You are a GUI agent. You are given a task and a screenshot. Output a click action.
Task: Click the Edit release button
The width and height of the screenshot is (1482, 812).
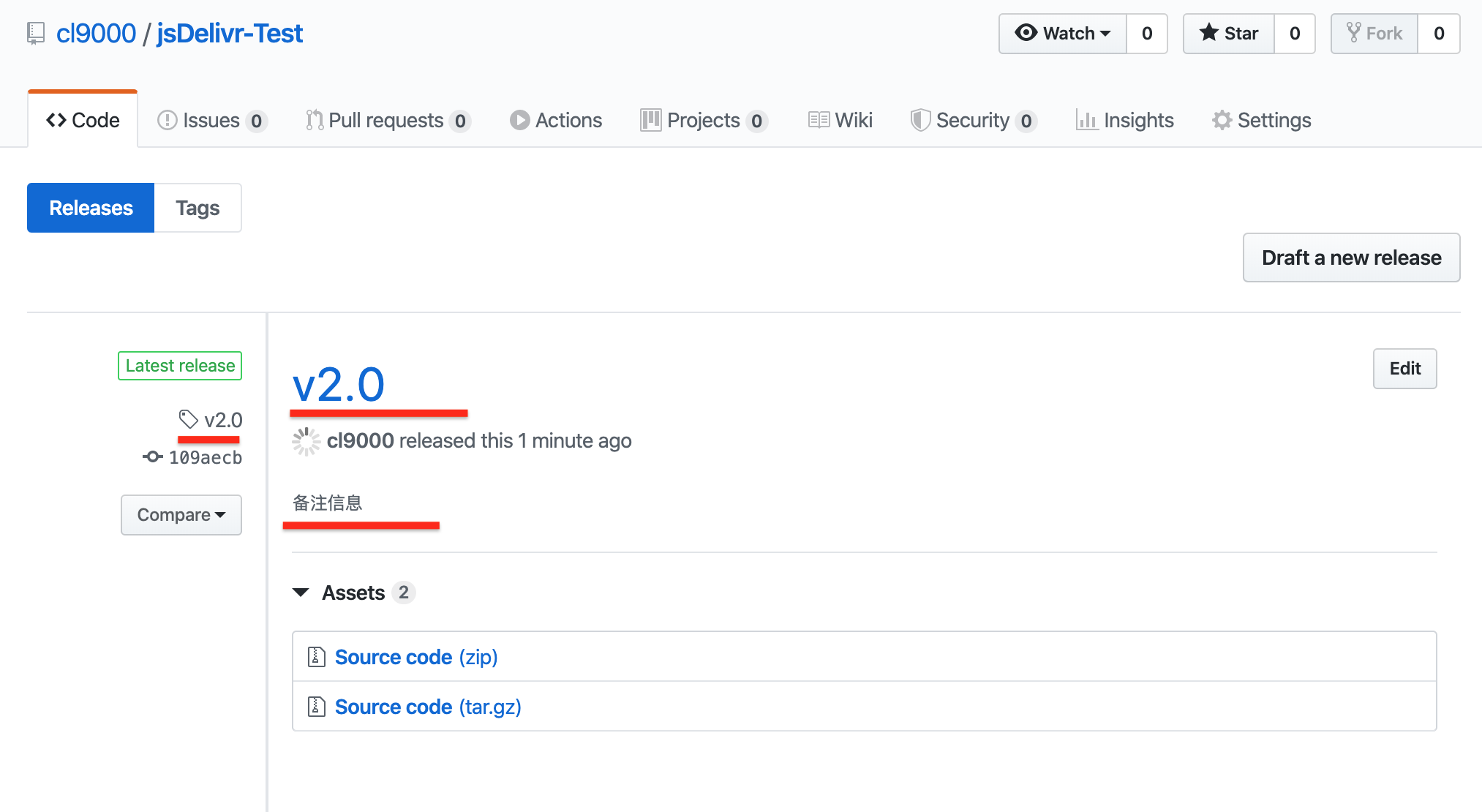coord(1405,369)
